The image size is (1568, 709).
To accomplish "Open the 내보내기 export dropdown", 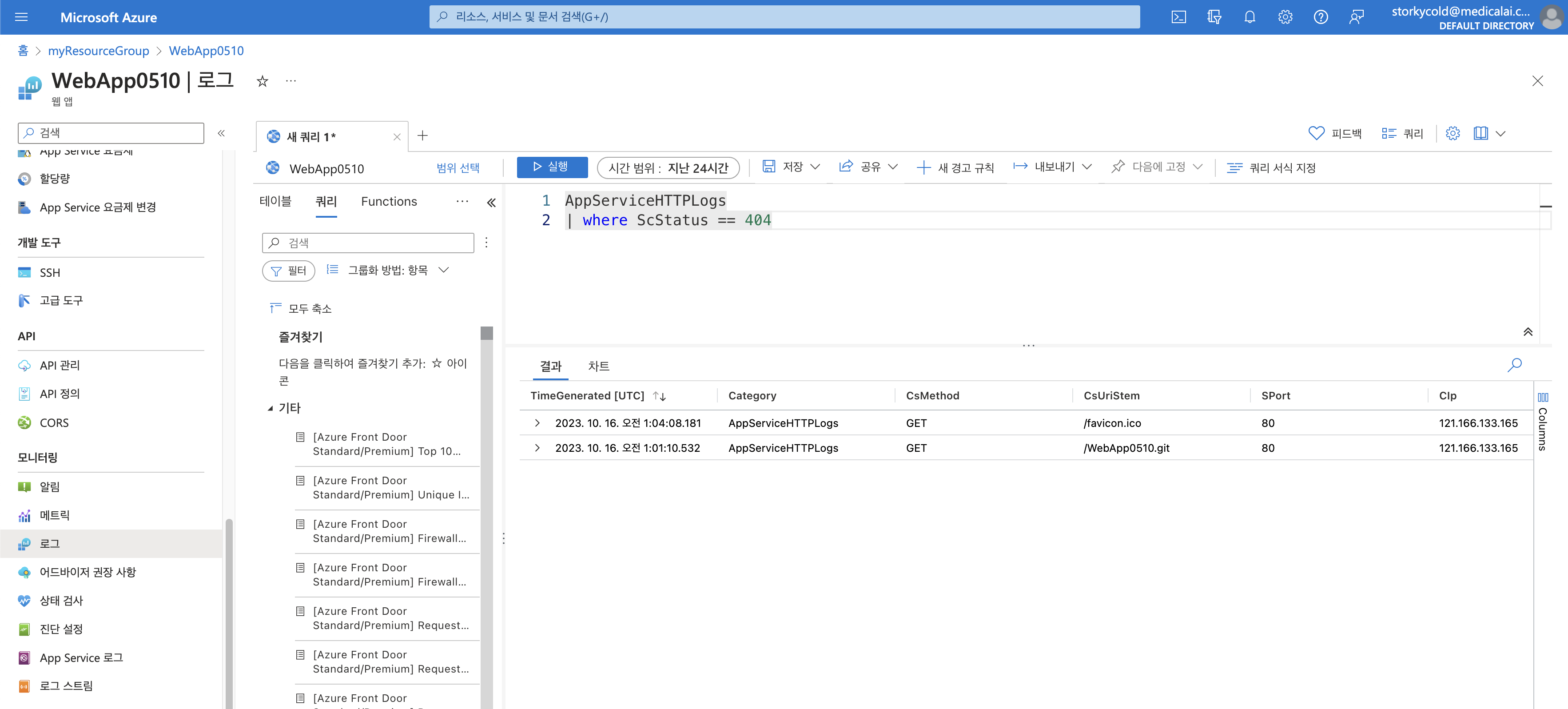I will (x=1054, y=167).
